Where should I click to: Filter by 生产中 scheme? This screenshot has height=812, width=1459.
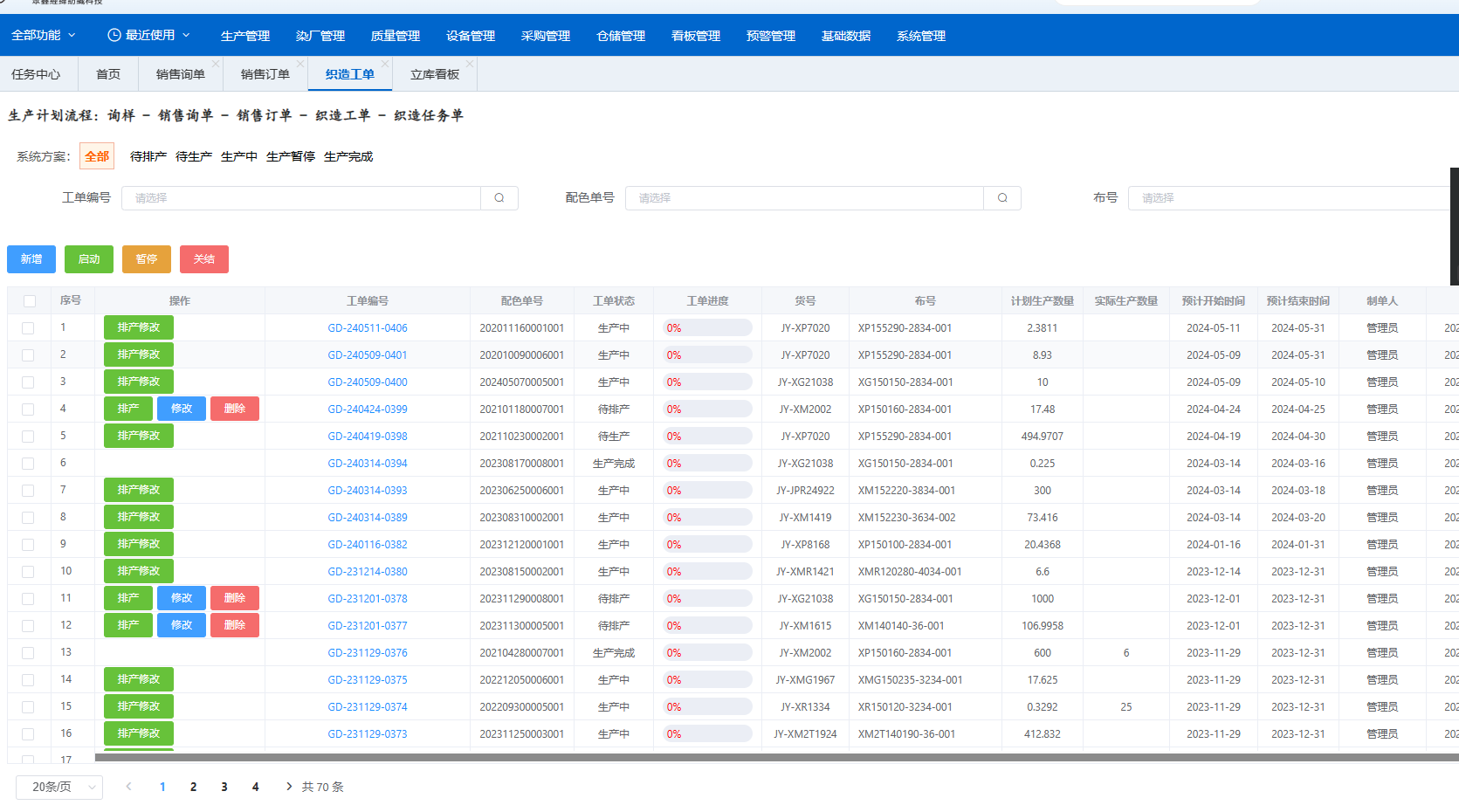[x=239, y=156]
